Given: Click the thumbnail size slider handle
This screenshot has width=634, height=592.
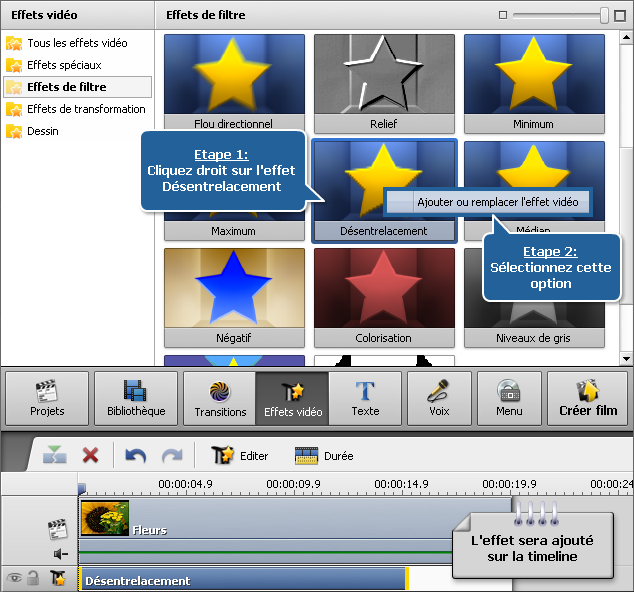Looking at the screenshot, I should pos(605,15).
